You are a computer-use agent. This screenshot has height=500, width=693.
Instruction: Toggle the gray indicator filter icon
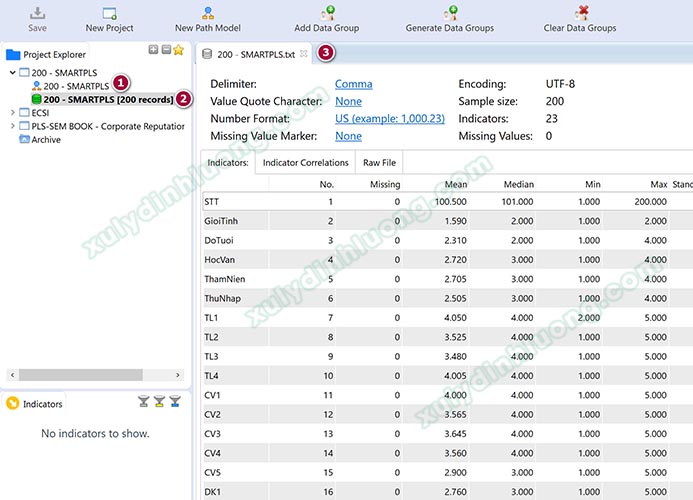pyautogui.click(x=143, y=403)
